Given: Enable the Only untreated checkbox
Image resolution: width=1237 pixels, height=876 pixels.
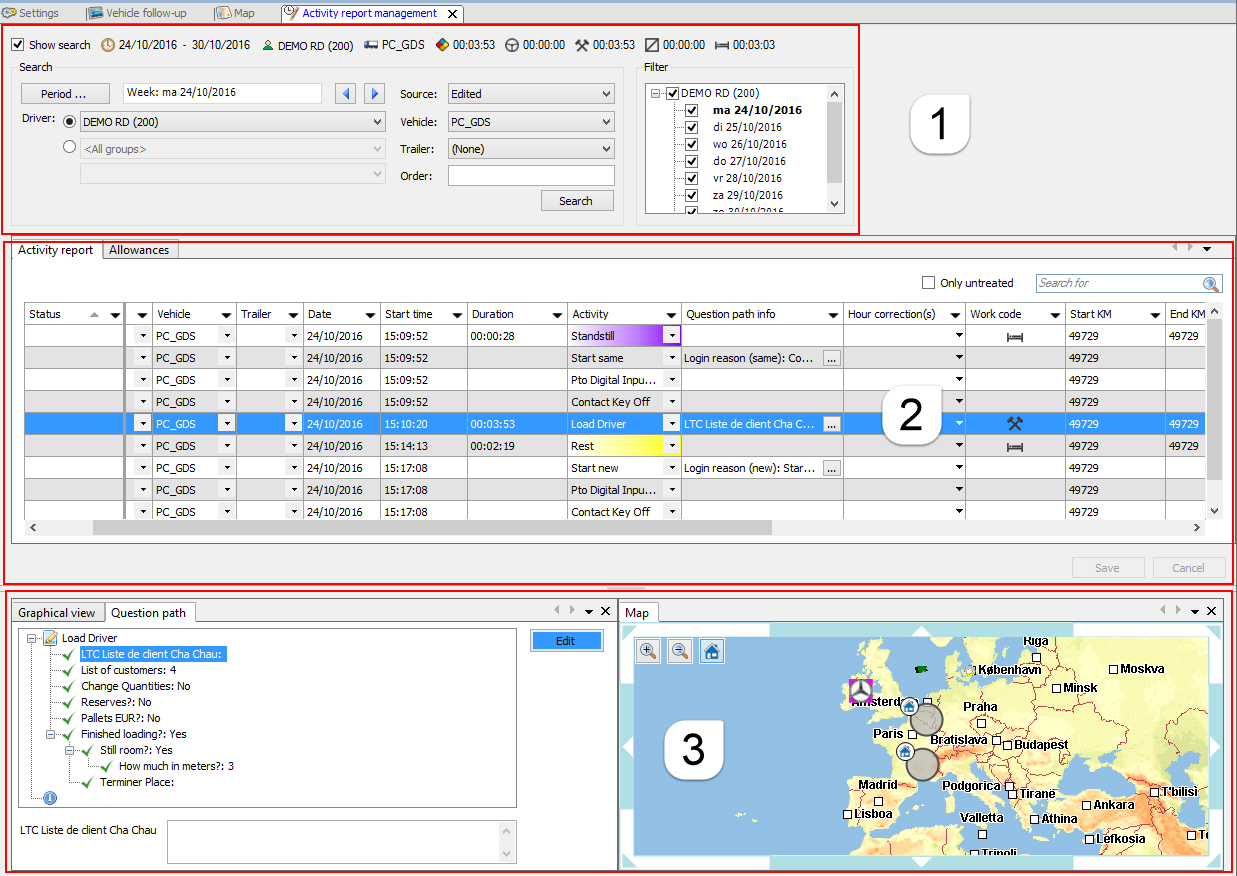Looking at the screenshot, I should (x=929, y=283).
